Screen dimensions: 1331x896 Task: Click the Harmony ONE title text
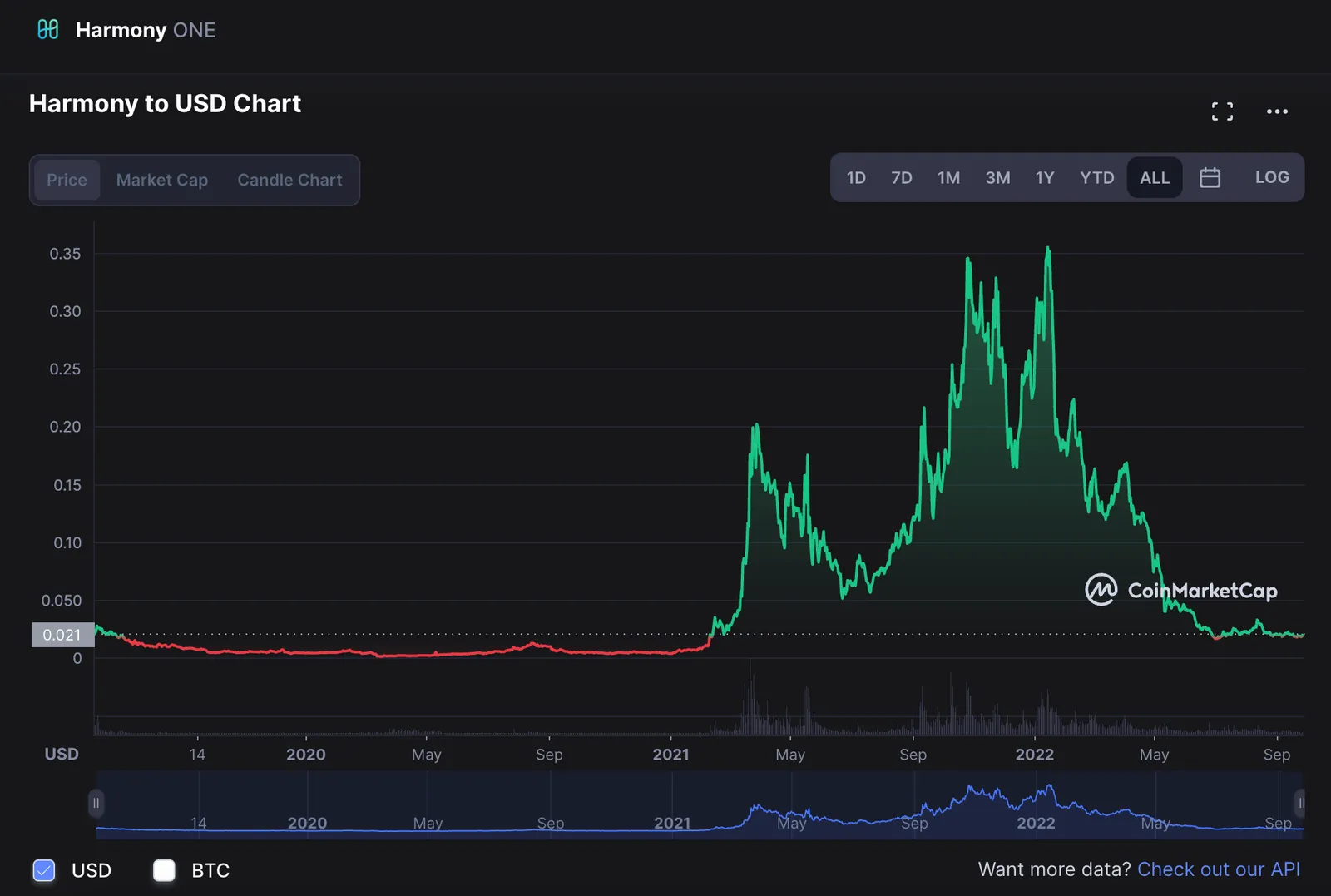[x=146, y=30]
